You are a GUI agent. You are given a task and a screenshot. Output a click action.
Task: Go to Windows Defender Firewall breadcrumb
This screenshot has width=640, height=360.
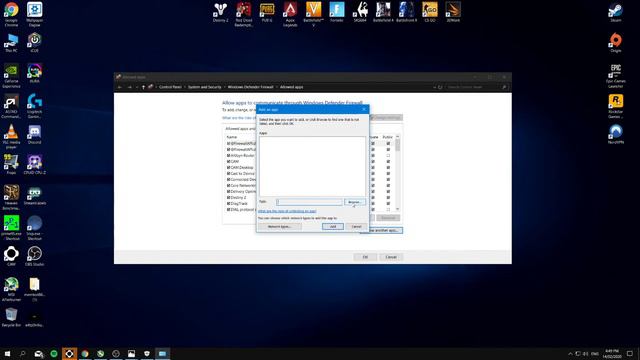coord(250,87)
